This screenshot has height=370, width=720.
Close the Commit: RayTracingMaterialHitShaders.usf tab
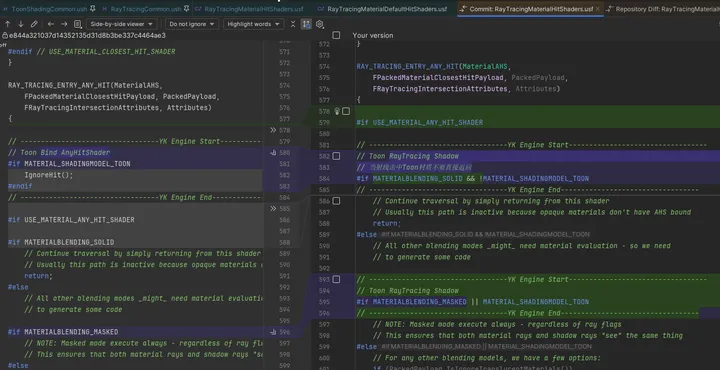pos(597,9)
